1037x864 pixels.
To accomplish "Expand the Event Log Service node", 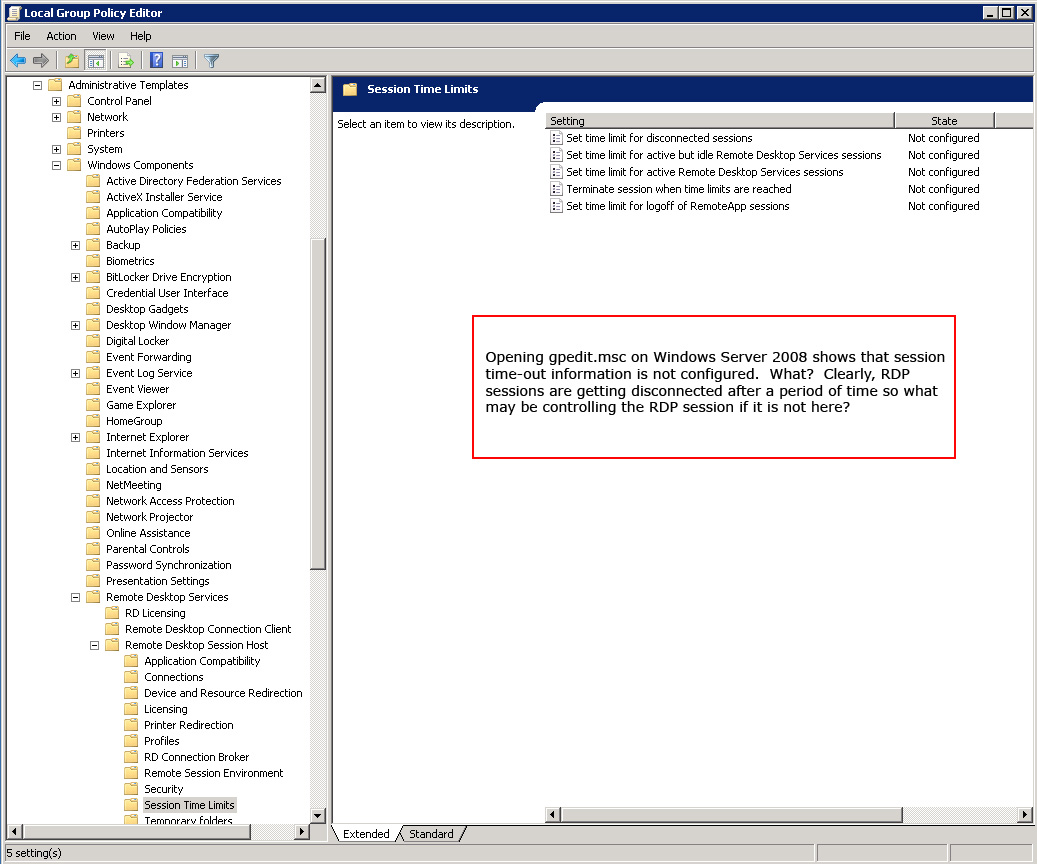I will [75, 373].
